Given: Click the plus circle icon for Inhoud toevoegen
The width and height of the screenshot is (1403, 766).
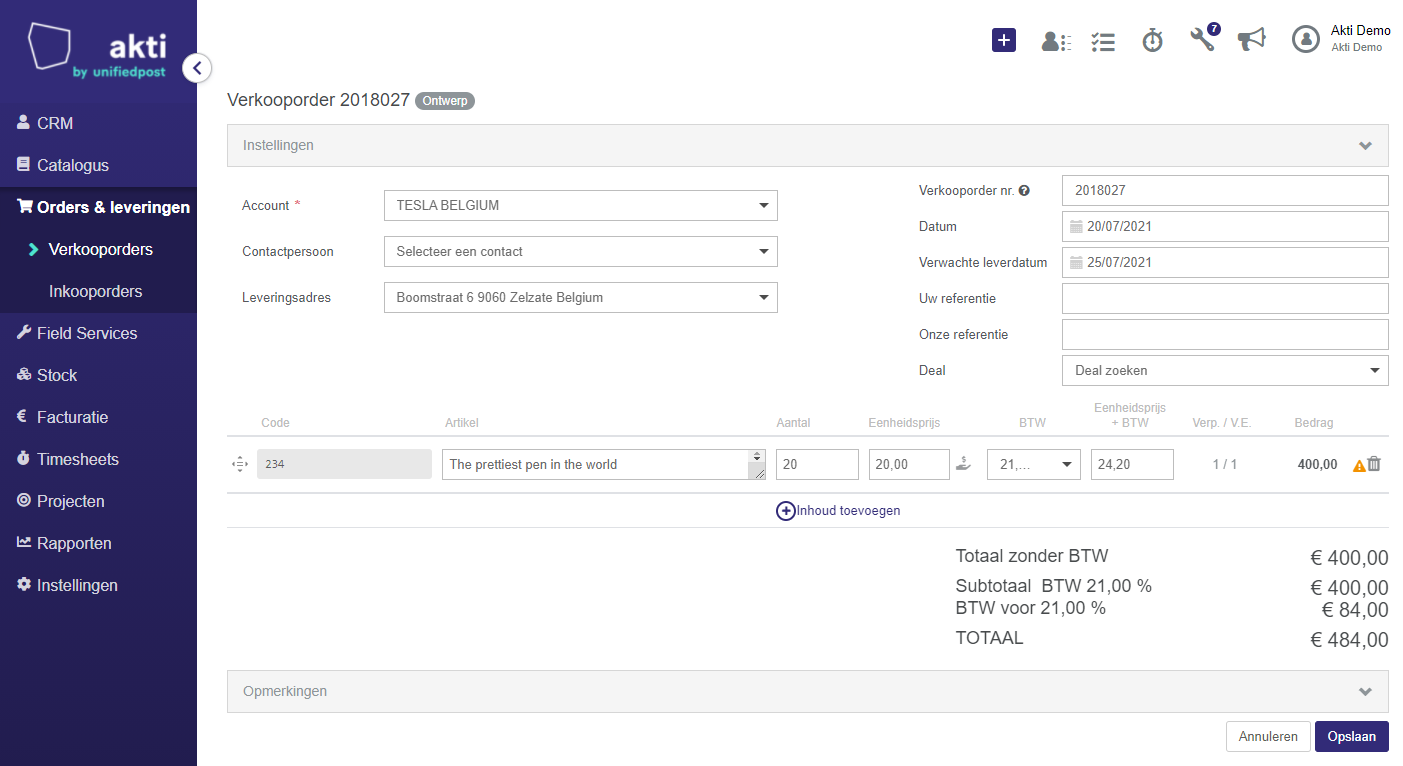Looking at the screenshot, I should click(x=786, y=510).
